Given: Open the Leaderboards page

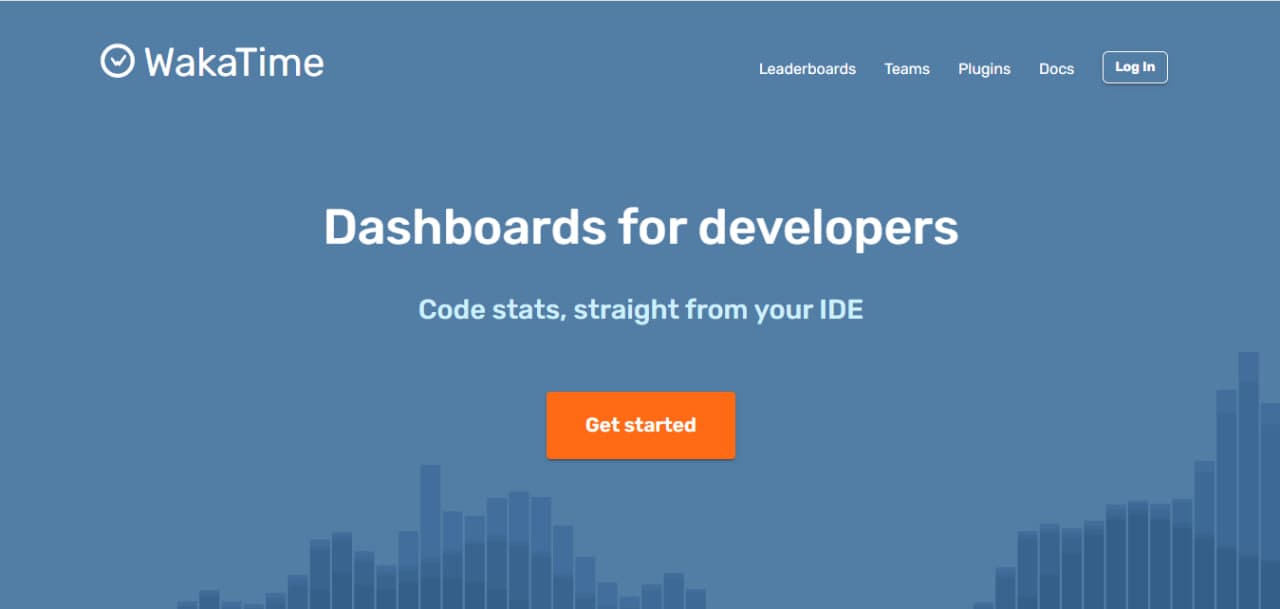Looking at the screenshot, I should [807, 69].
